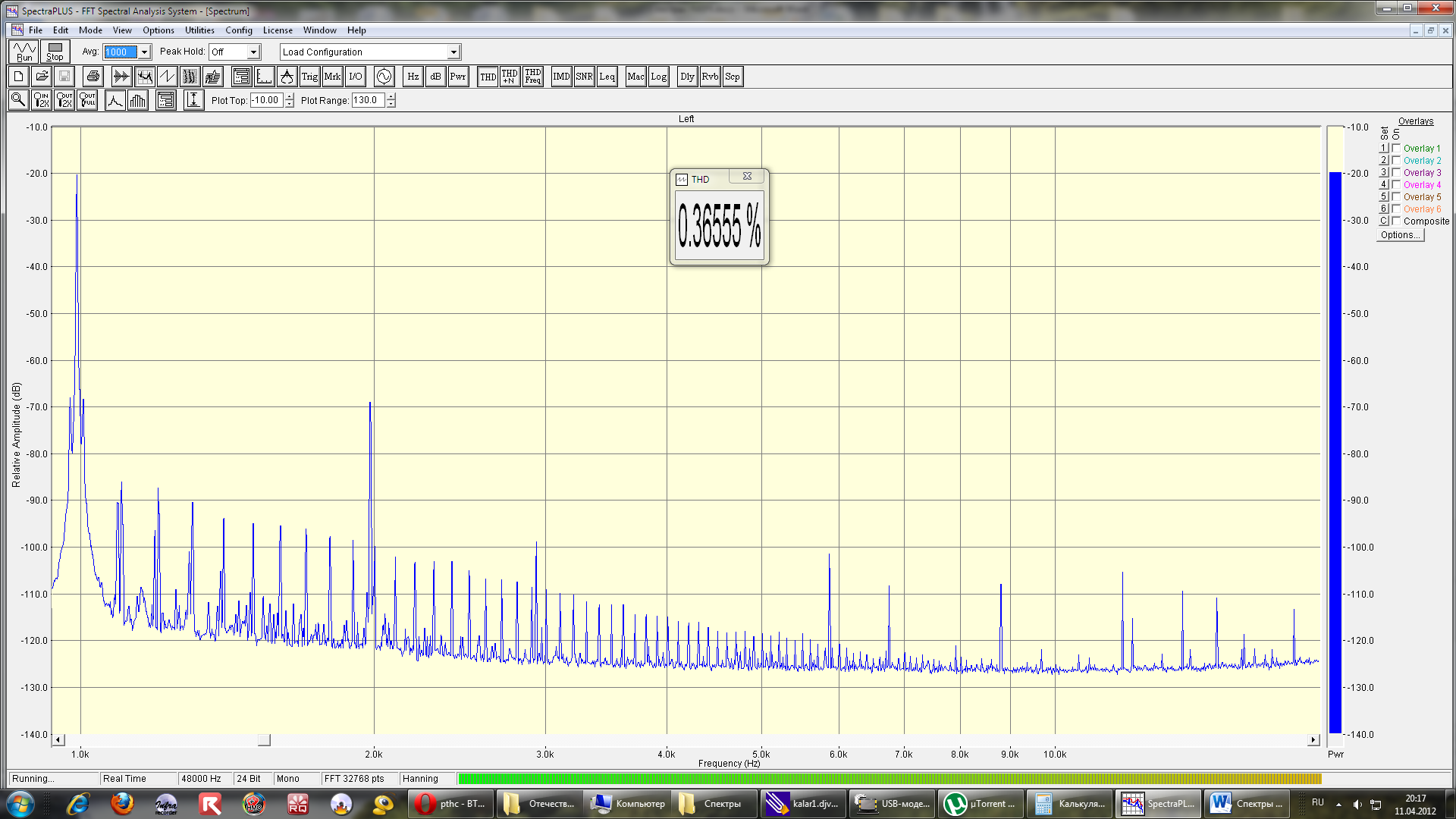The image size is (1456, 819).
Task: Open the SNR measurement display
Action: pyautogui.click(x=584, y=76)
